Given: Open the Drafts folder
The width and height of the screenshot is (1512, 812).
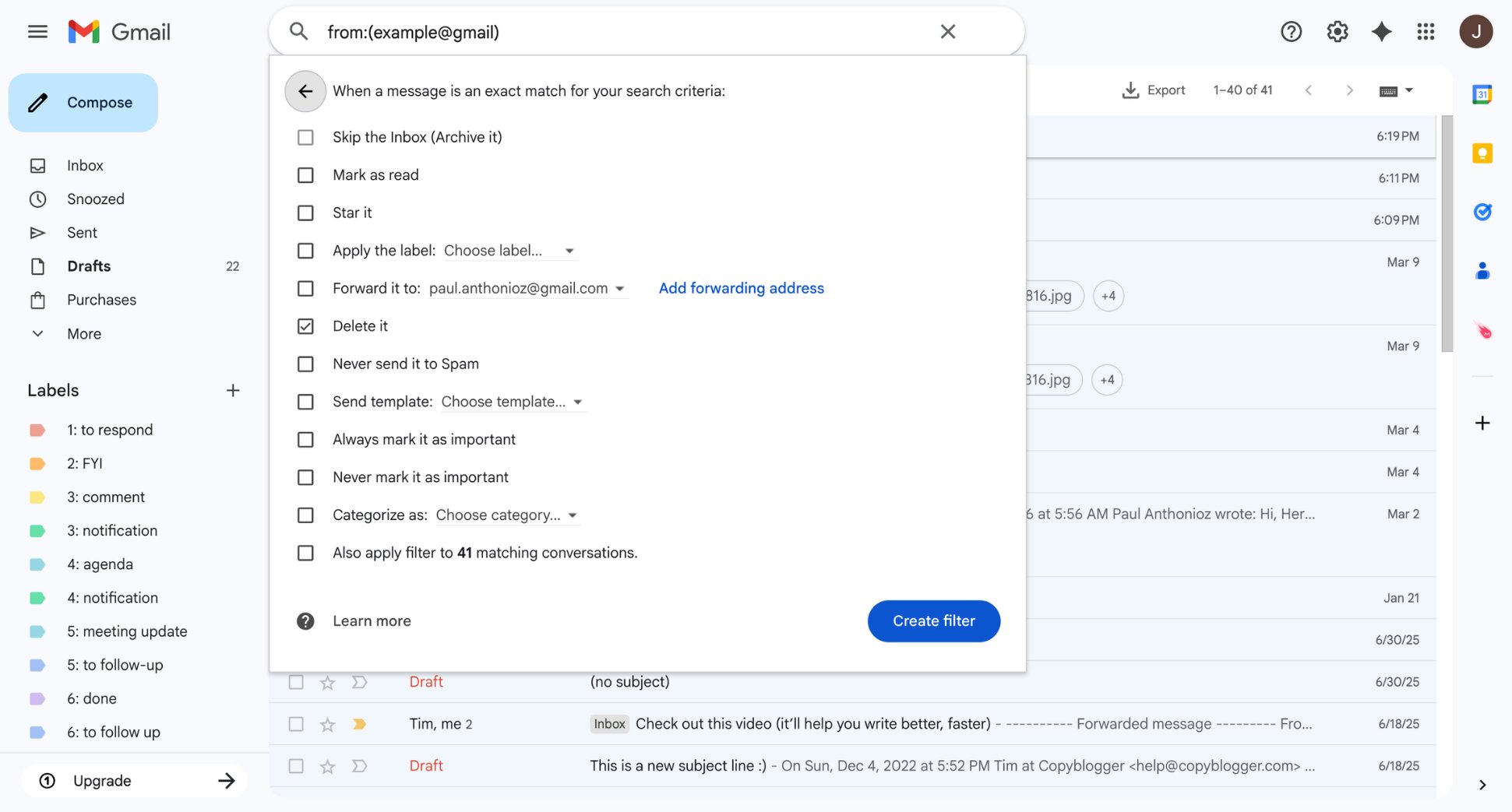Looking at the screenshot, I should tap(88, 265).
